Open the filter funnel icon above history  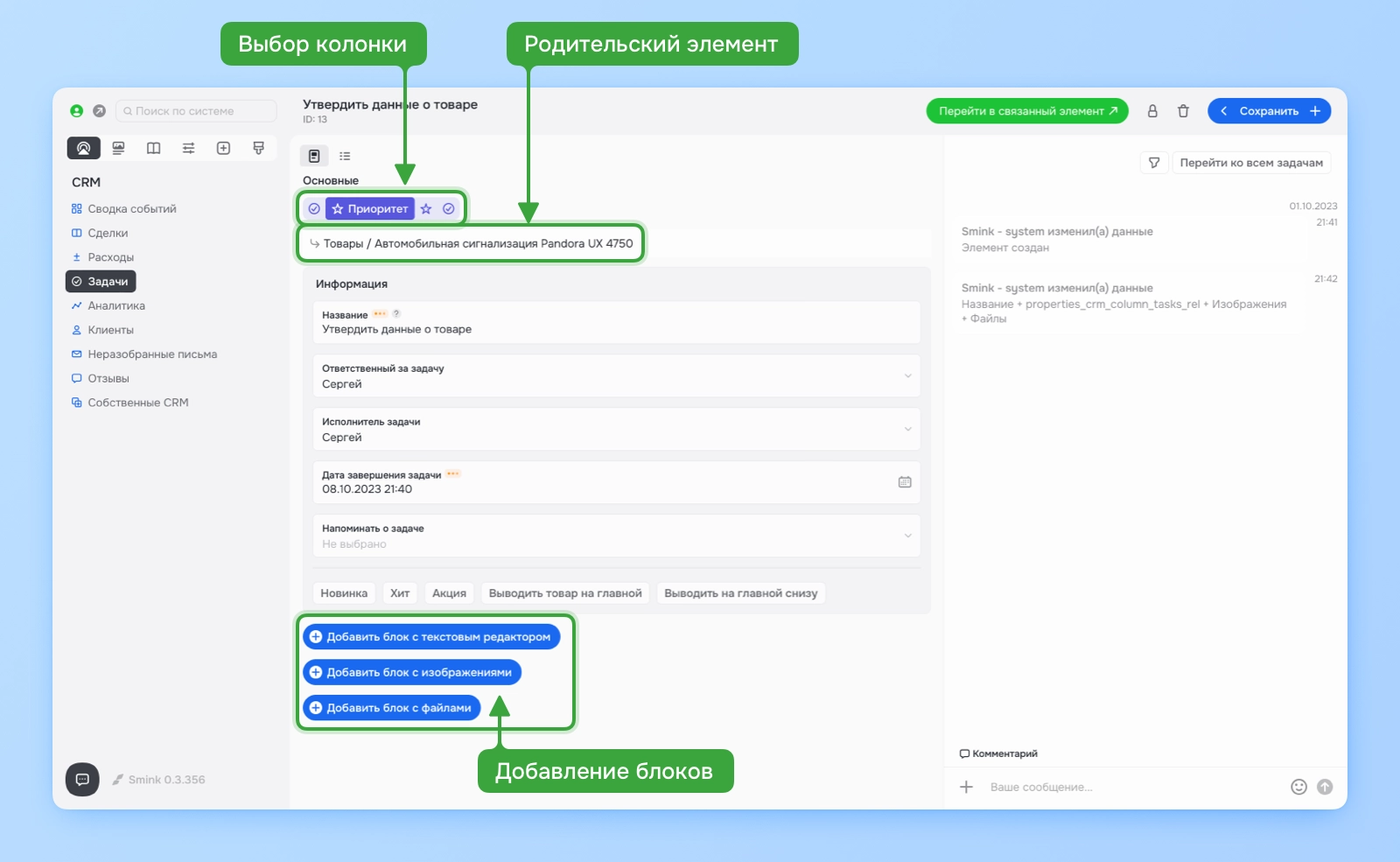pyautogui.click(x=1154, y=163)
